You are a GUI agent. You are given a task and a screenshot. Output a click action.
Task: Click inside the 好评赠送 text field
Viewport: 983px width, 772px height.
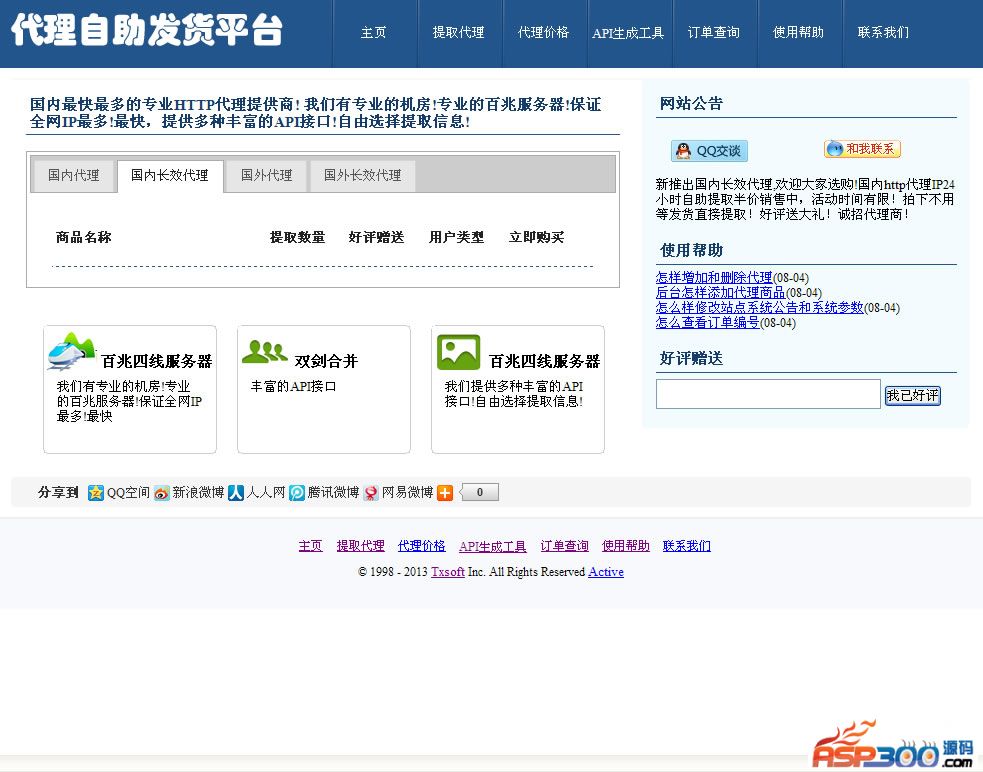[x=767, y=394]
